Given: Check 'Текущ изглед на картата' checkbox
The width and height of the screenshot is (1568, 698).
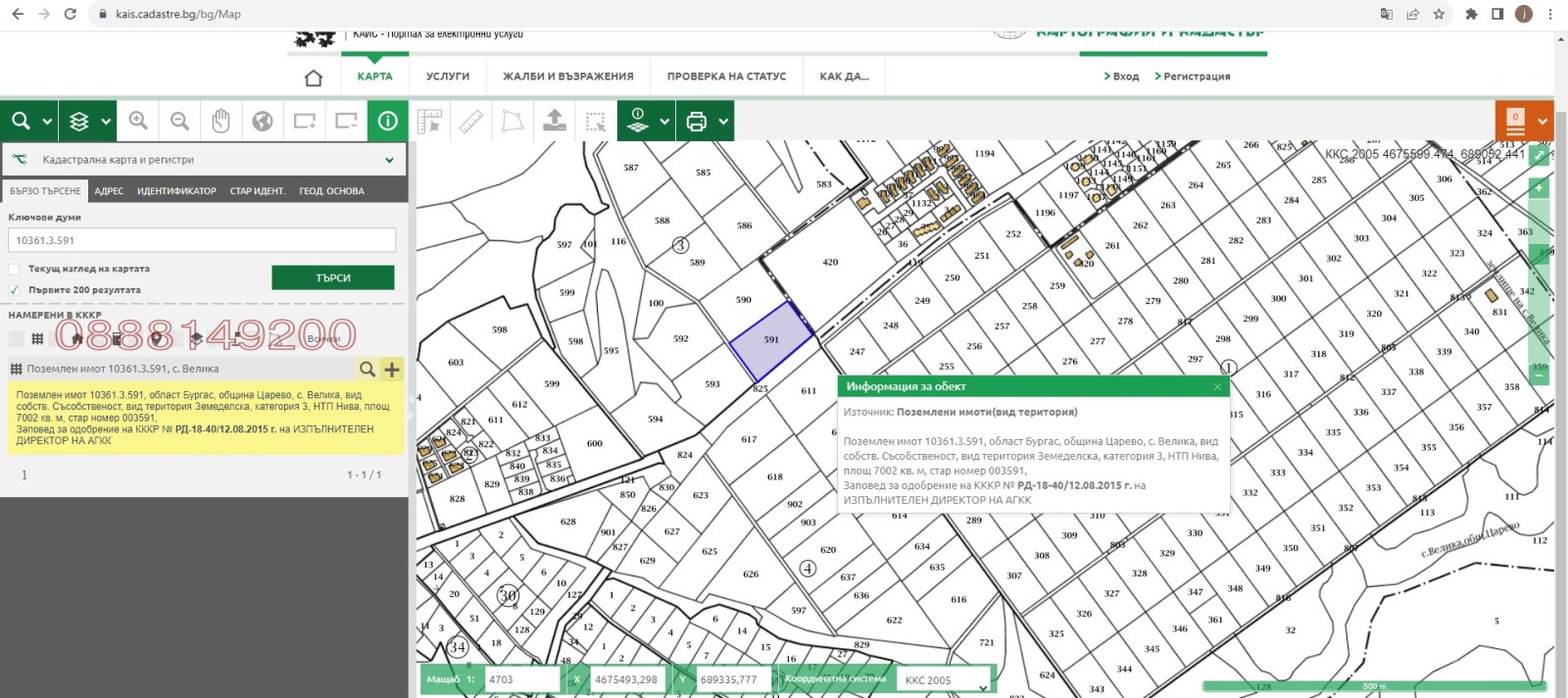Looking at the screenshot, I should (x=14, y=269).
